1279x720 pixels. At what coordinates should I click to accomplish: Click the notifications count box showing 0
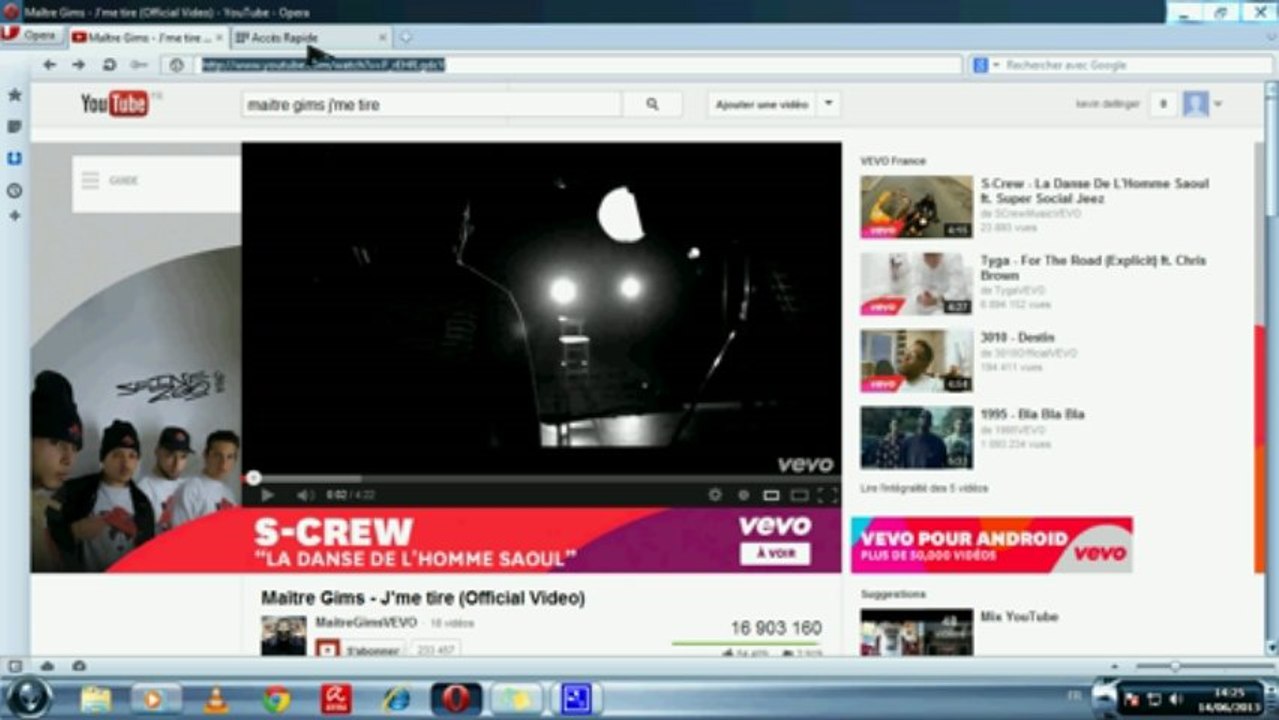[1163, 104]
